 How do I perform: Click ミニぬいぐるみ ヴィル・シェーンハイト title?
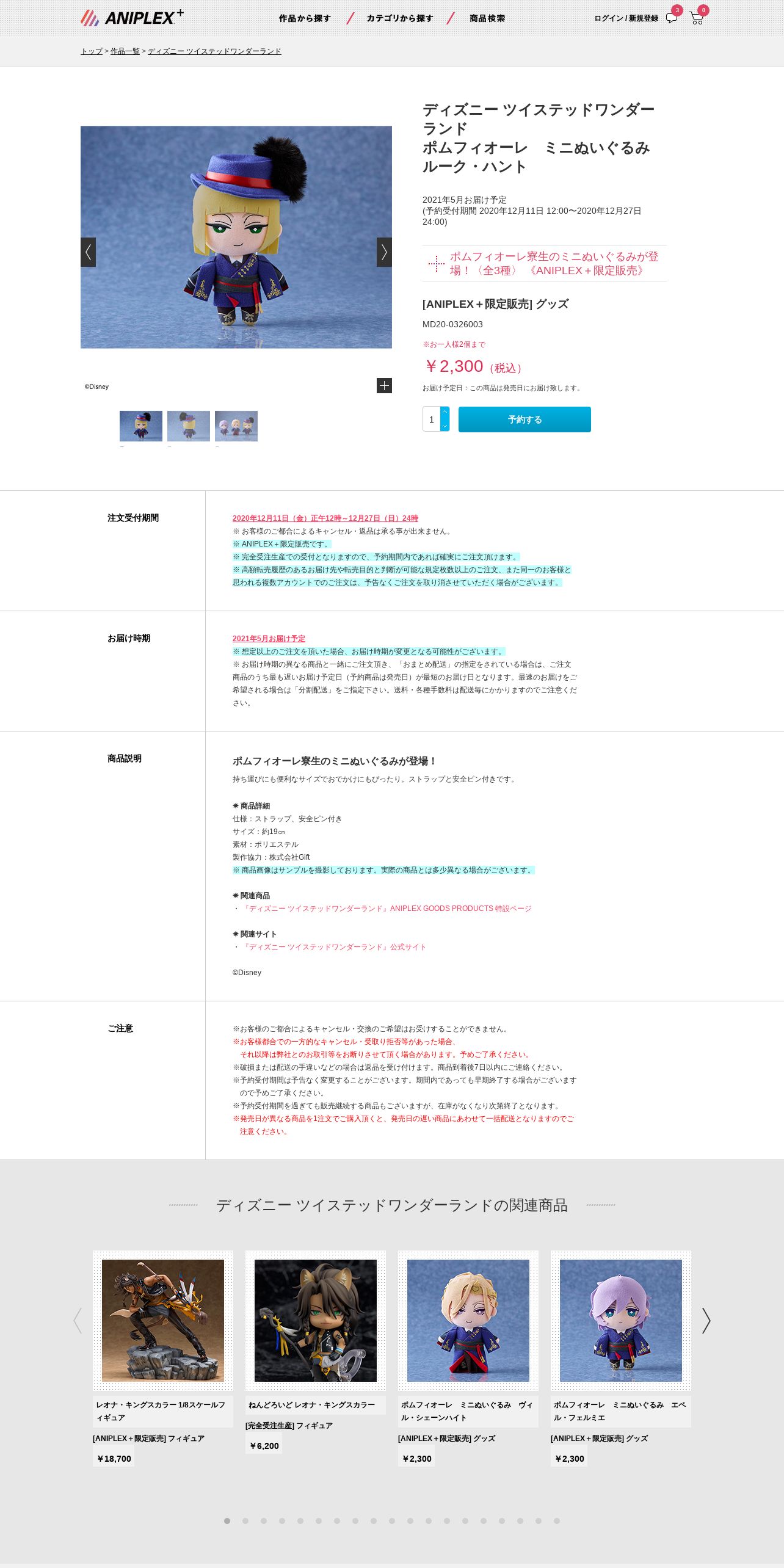tap(468, 1411)
